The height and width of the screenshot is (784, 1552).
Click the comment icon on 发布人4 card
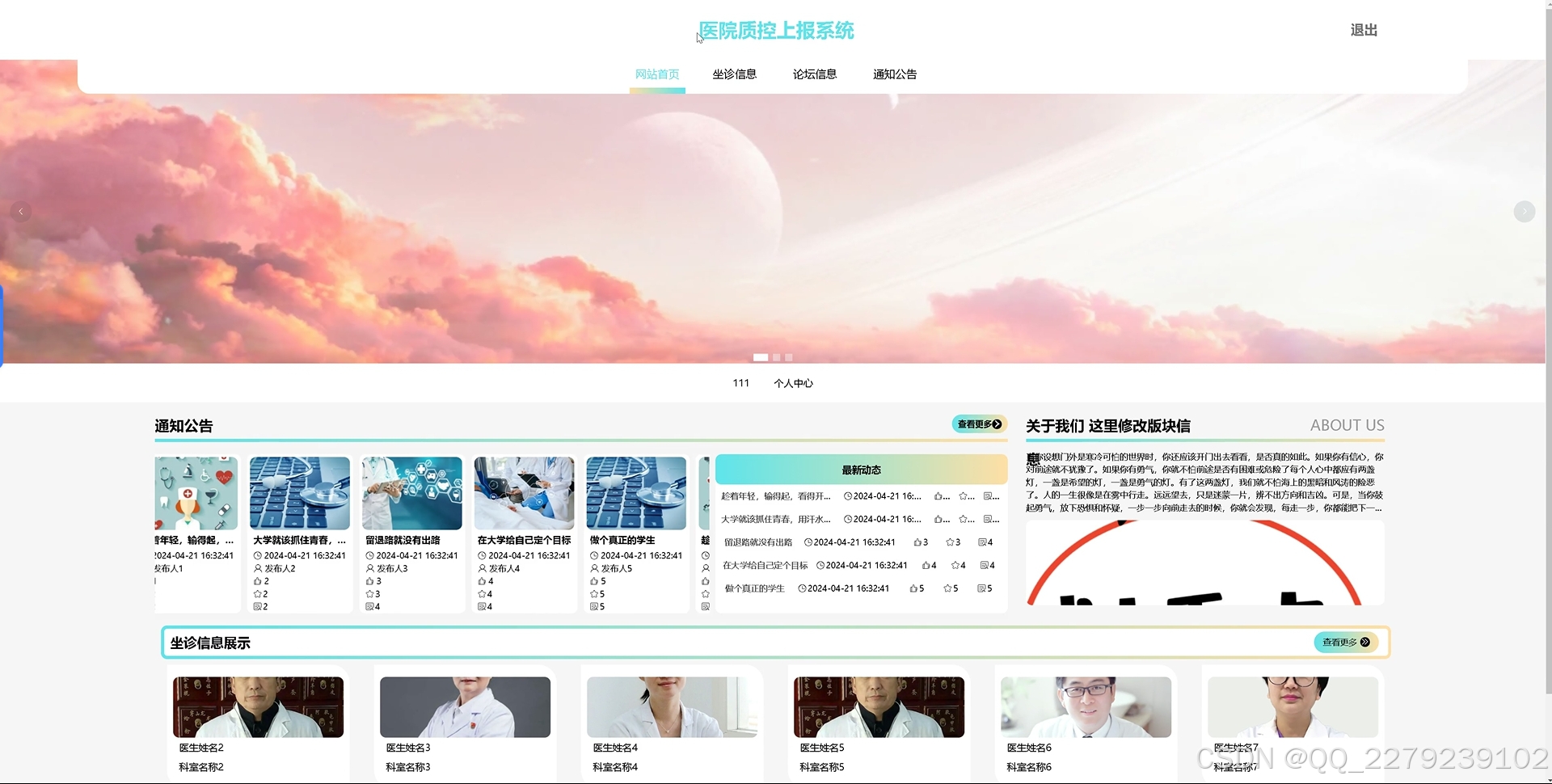pos(483,606)
